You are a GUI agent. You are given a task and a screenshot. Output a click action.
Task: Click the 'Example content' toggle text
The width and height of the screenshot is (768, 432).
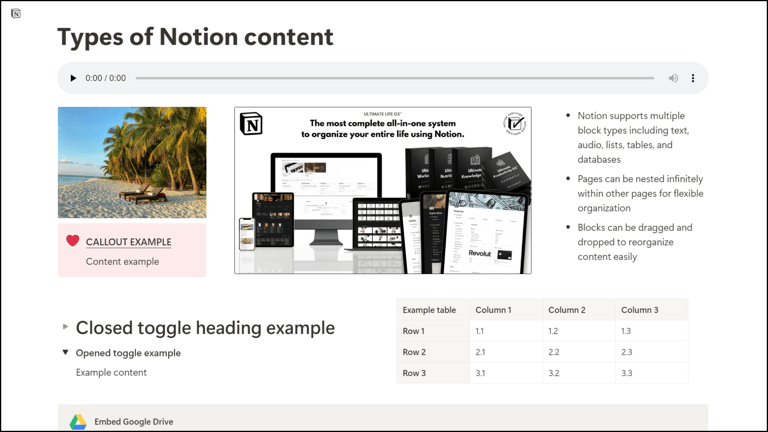pos(111,373)
